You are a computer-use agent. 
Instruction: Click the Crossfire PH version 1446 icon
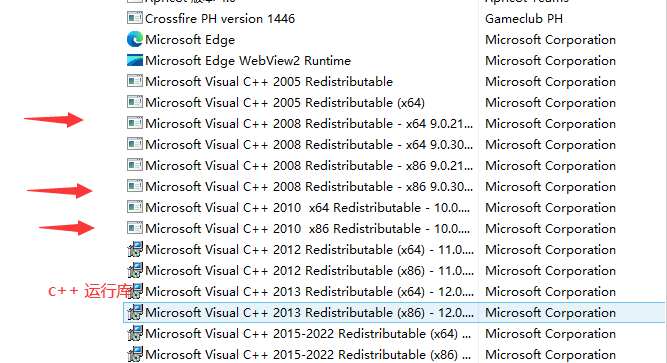tap(135, 18)
